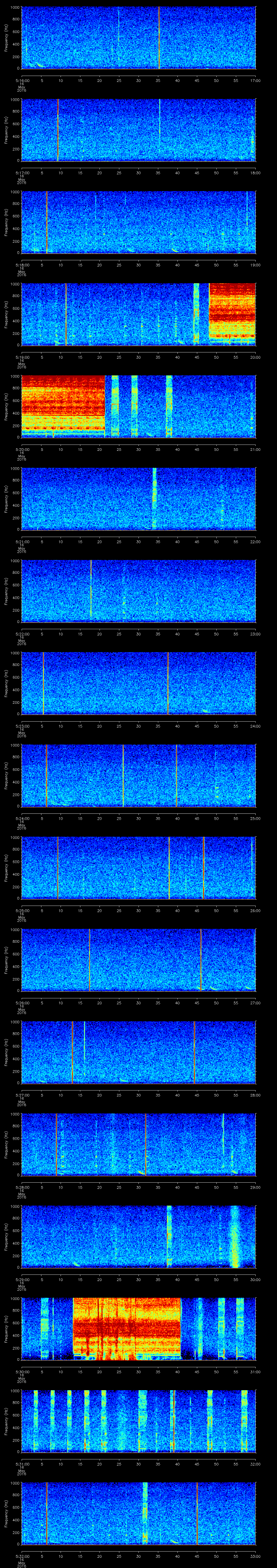The image size is (277, 1568).
Task: Click the spectrogram panel starting at 5:22:00
Action: click(138, 591)
